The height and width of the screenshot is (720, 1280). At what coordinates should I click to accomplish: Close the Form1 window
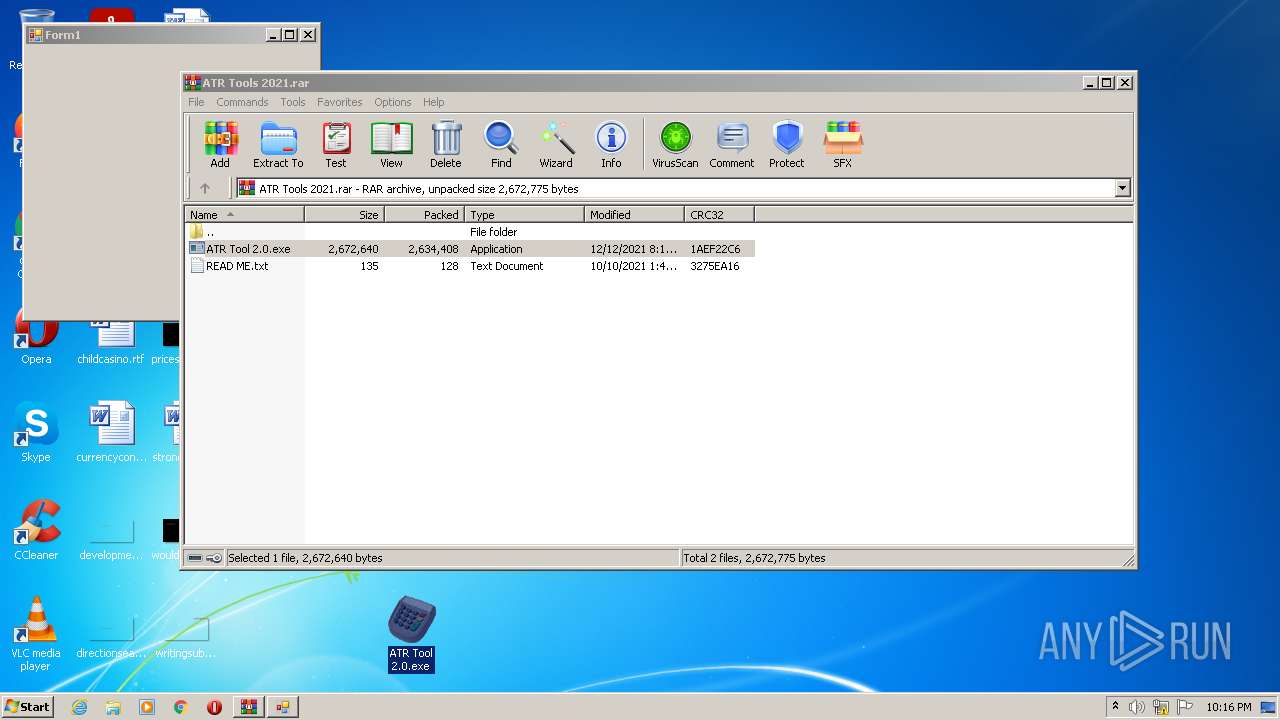[x=308, y=35]
